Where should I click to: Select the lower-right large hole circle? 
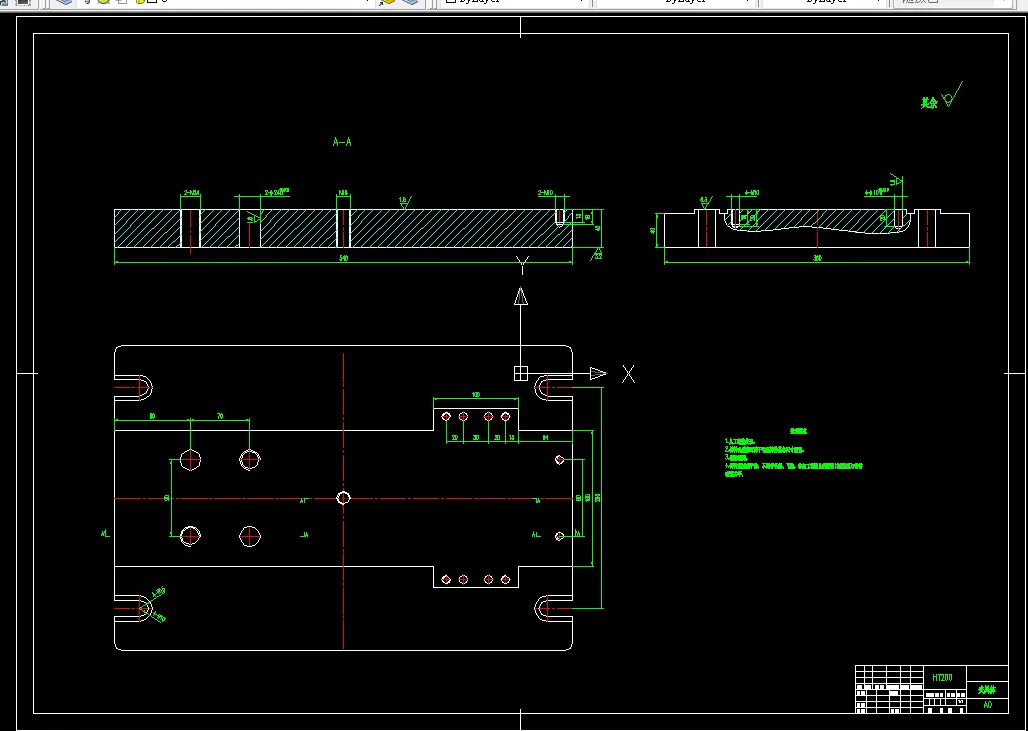250,536
